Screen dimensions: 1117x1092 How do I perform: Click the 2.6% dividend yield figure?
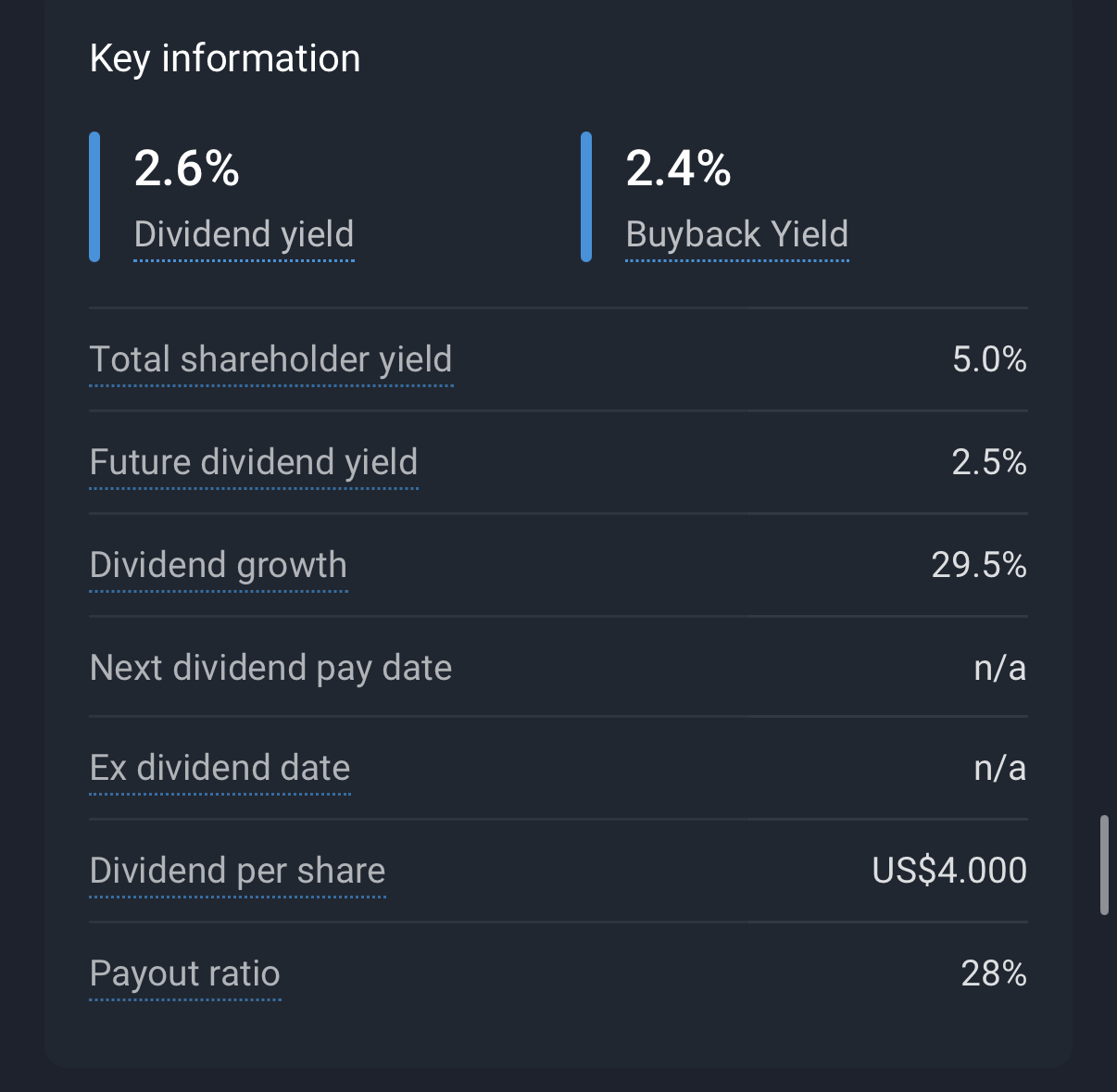tap(187, 169)
